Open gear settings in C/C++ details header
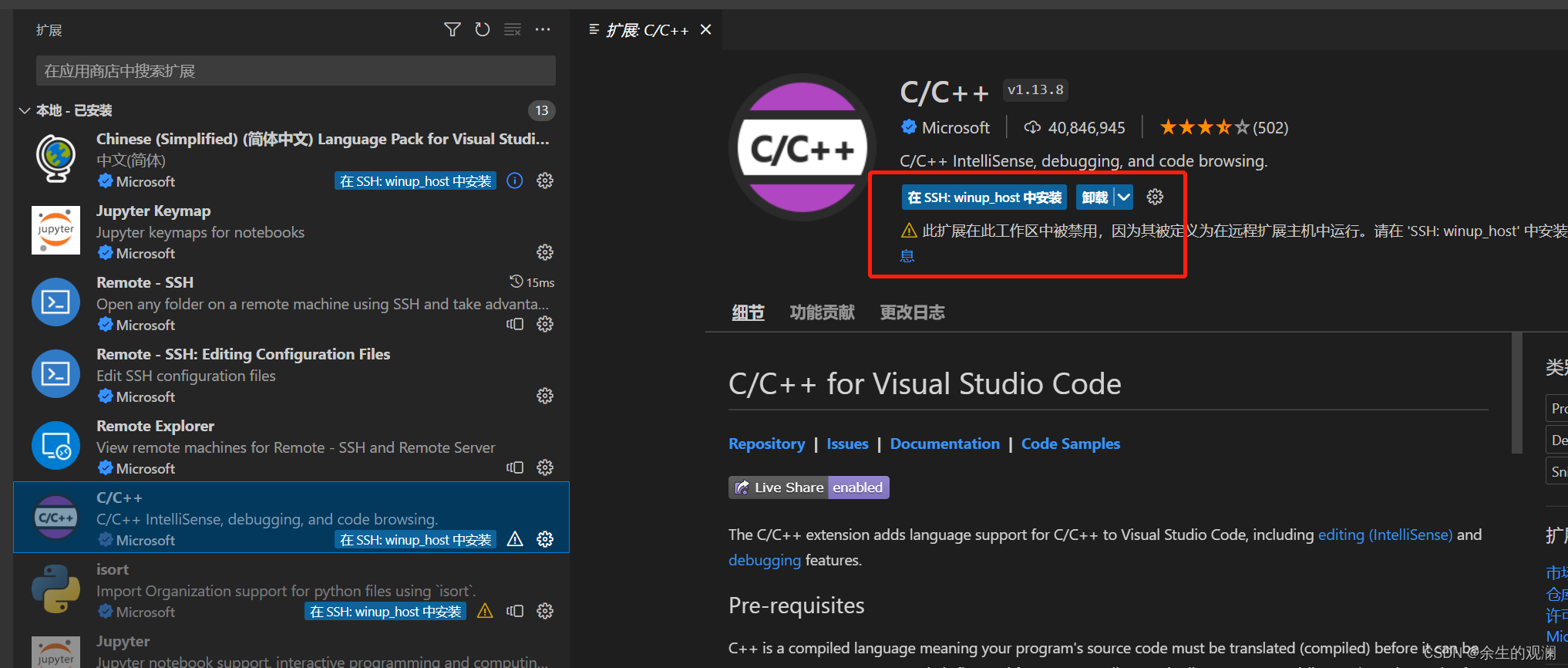The height and width of the screenshot is (668, 1568). pyautogui.click(x=1155, y=197)
